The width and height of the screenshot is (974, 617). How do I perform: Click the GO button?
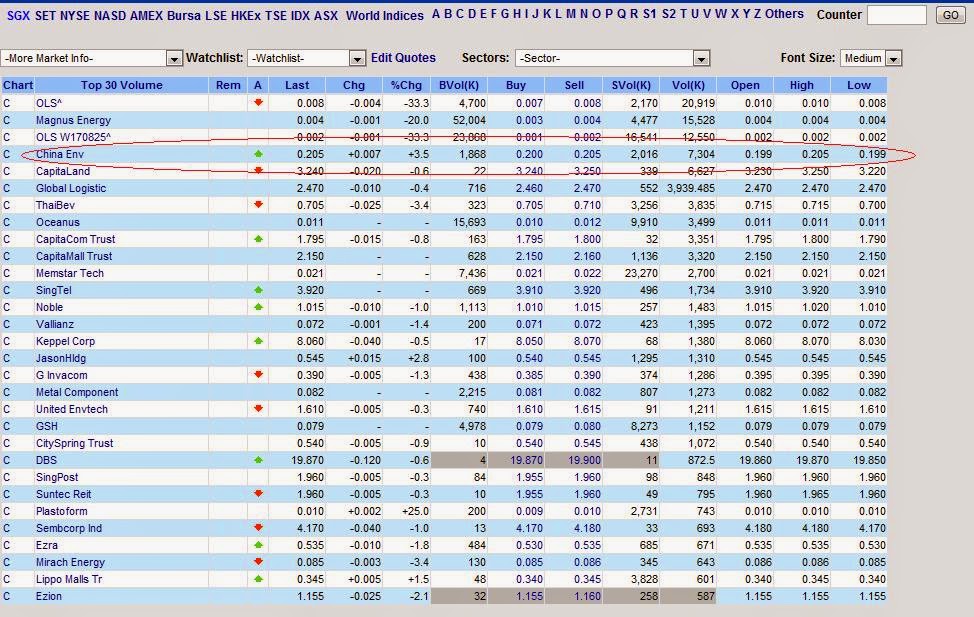click(950, 15)
